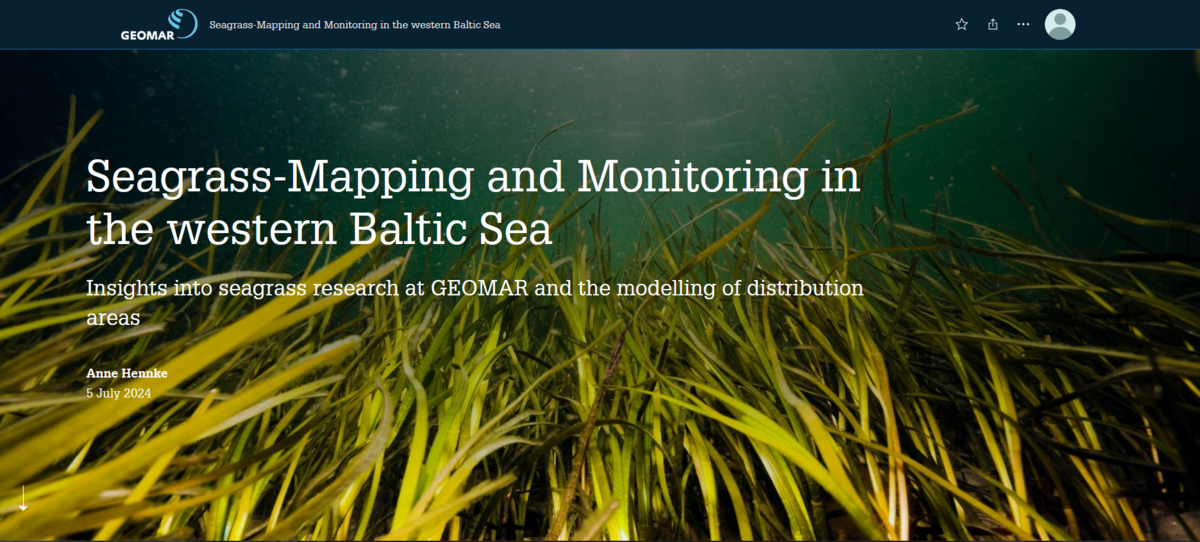Click the word "areas" ending the subtitle

112,316
